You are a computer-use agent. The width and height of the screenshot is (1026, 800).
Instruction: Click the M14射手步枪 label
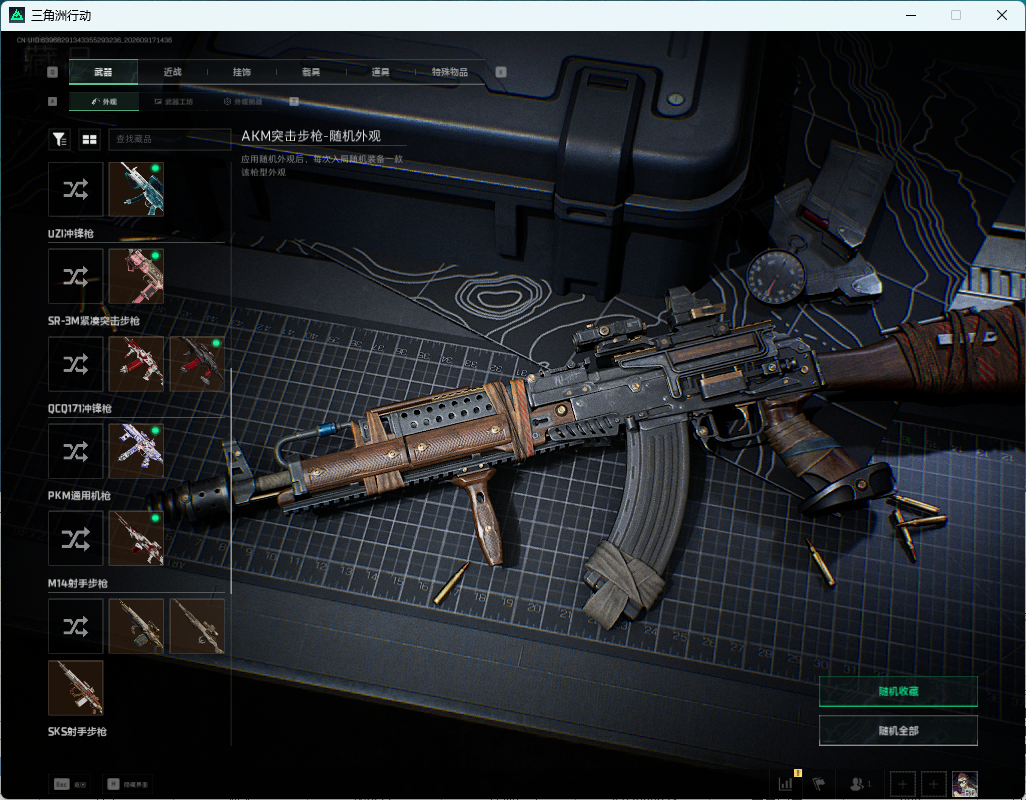pos(78,583)
